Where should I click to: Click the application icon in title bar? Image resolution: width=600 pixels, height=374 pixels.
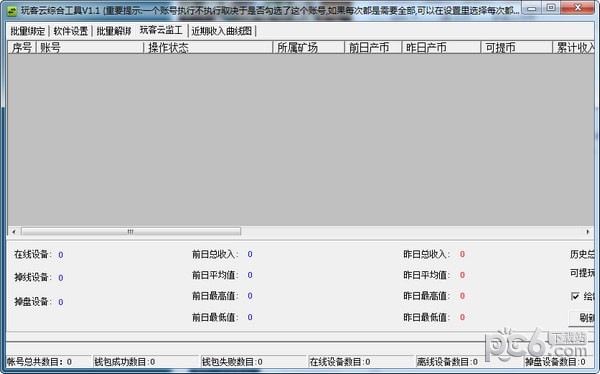(x=13, y=11)
